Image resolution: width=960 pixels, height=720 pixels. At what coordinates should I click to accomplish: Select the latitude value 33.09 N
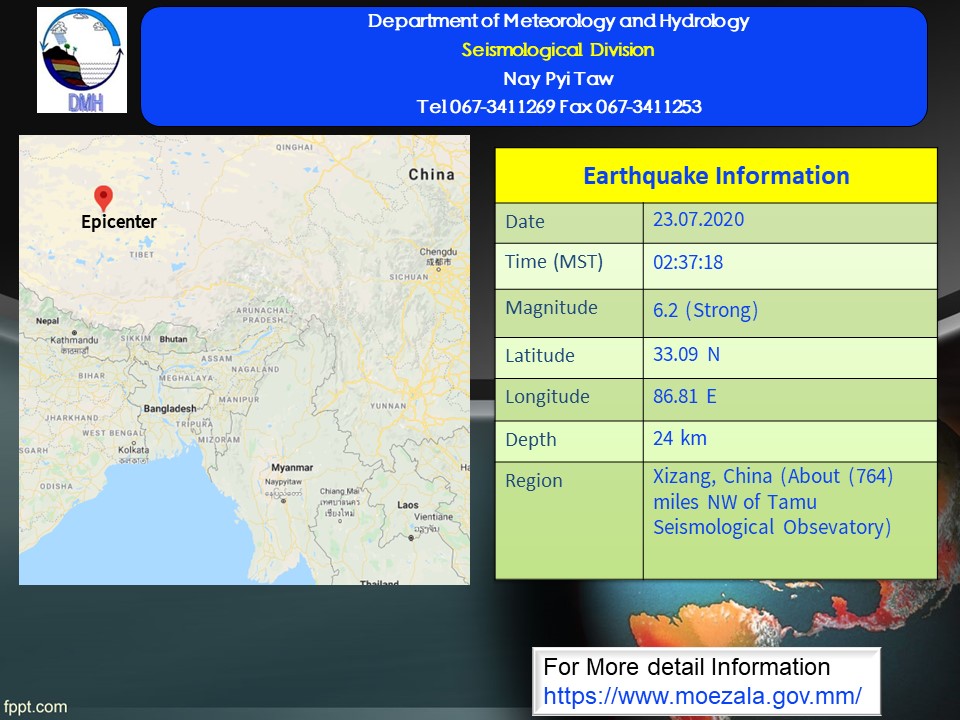pos(686,354)
